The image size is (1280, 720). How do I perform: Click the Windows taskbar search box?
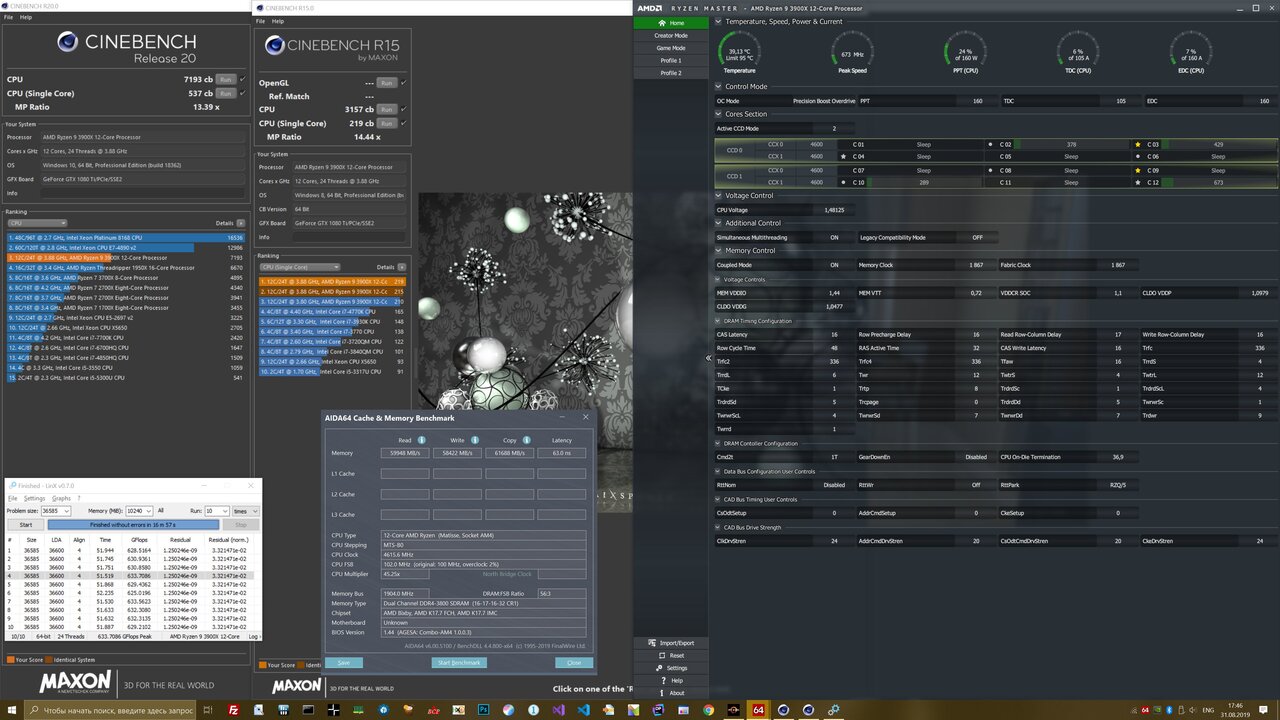[x=110, y=710]
